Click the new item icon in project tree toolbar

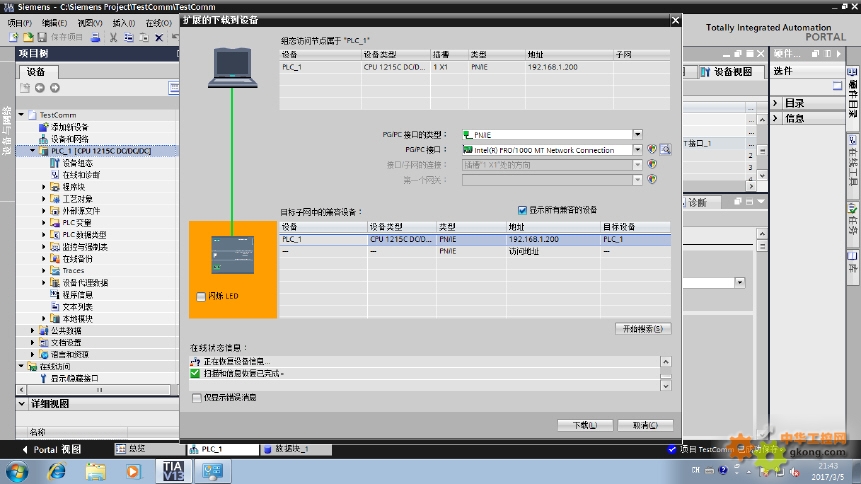tap(25, 88)
